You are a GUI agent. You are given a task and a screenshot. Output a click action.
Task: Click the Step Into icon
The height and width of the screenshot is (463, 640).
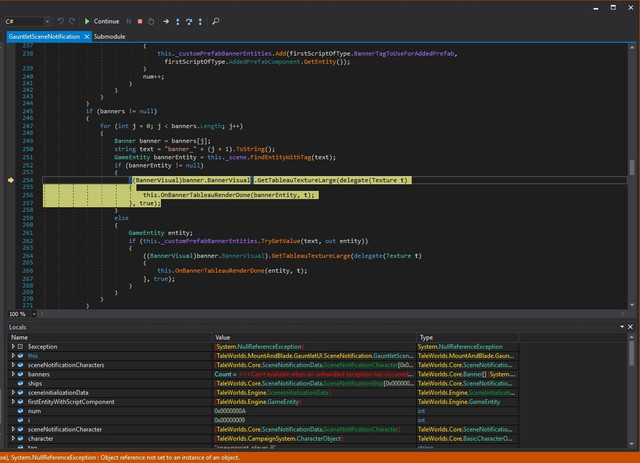[178, 21]
